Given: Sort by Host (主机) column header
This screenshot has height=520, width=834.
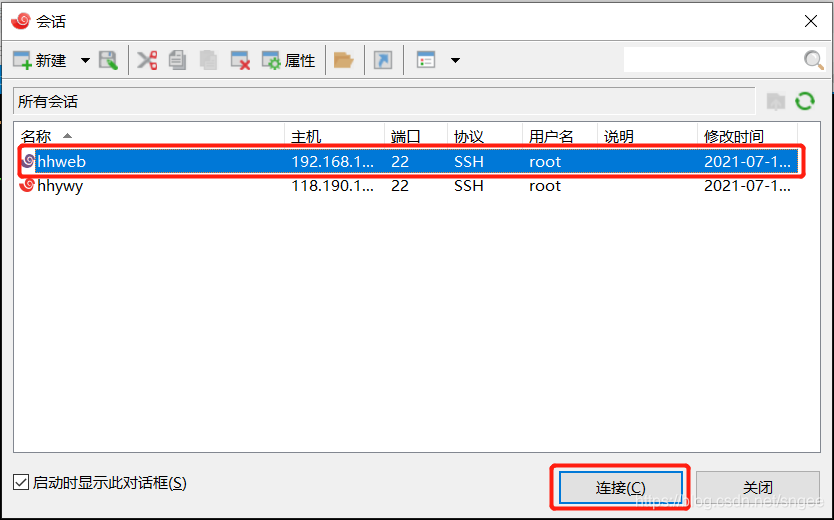Looking at the screenshot, I should (x=335, y=136).
